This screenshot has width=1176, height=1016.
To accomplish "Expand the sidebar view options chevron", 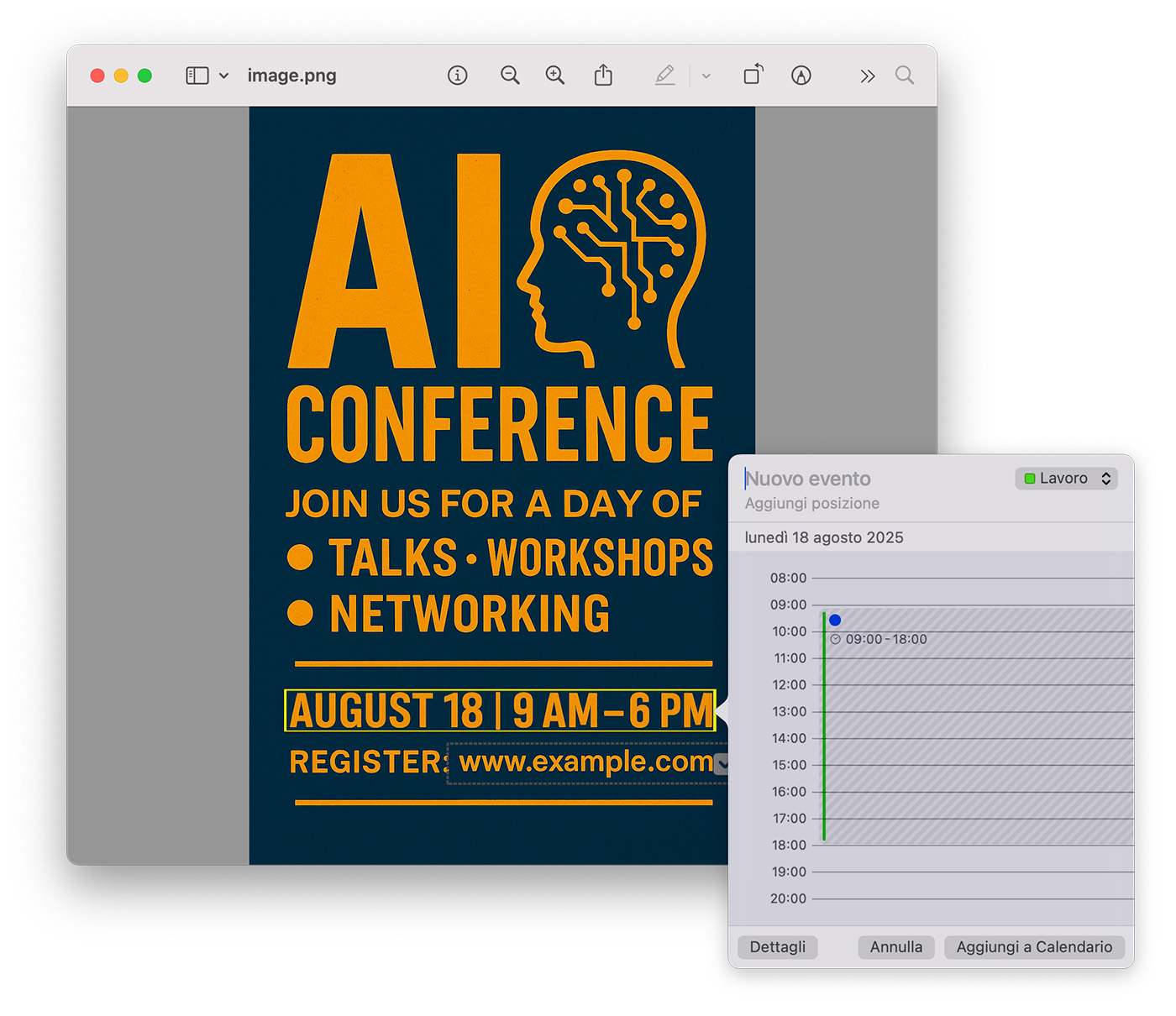I will click(x=224, y=76).
